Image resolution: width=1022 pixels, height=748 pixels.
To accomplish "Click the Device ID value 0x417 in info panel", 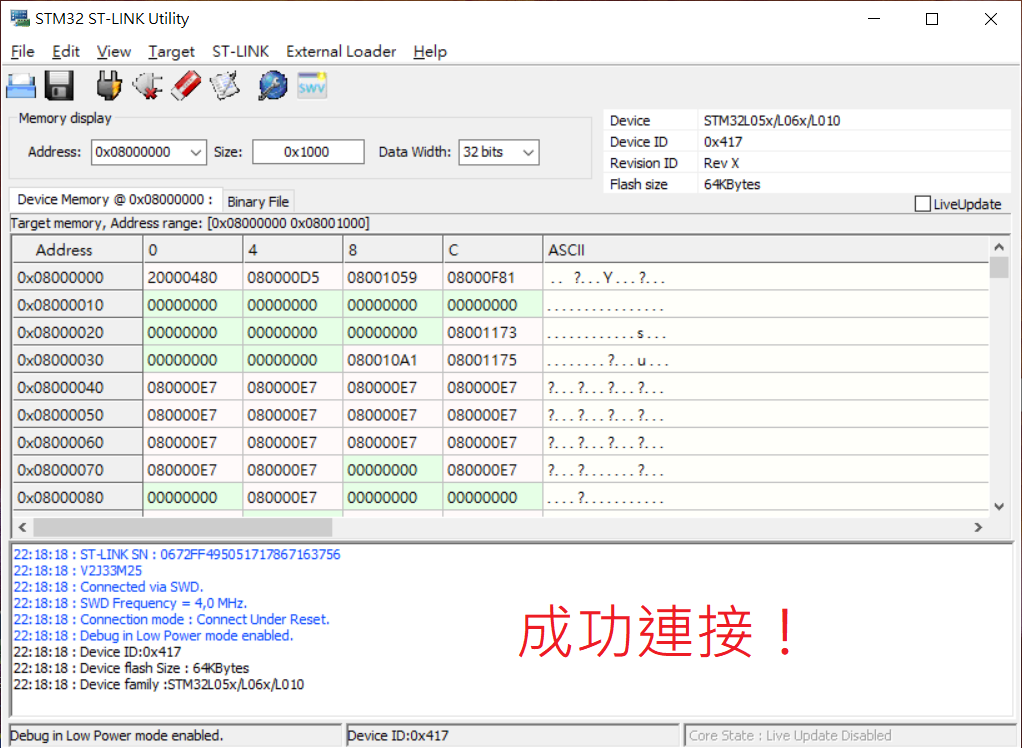I will [x=723, y=142].
